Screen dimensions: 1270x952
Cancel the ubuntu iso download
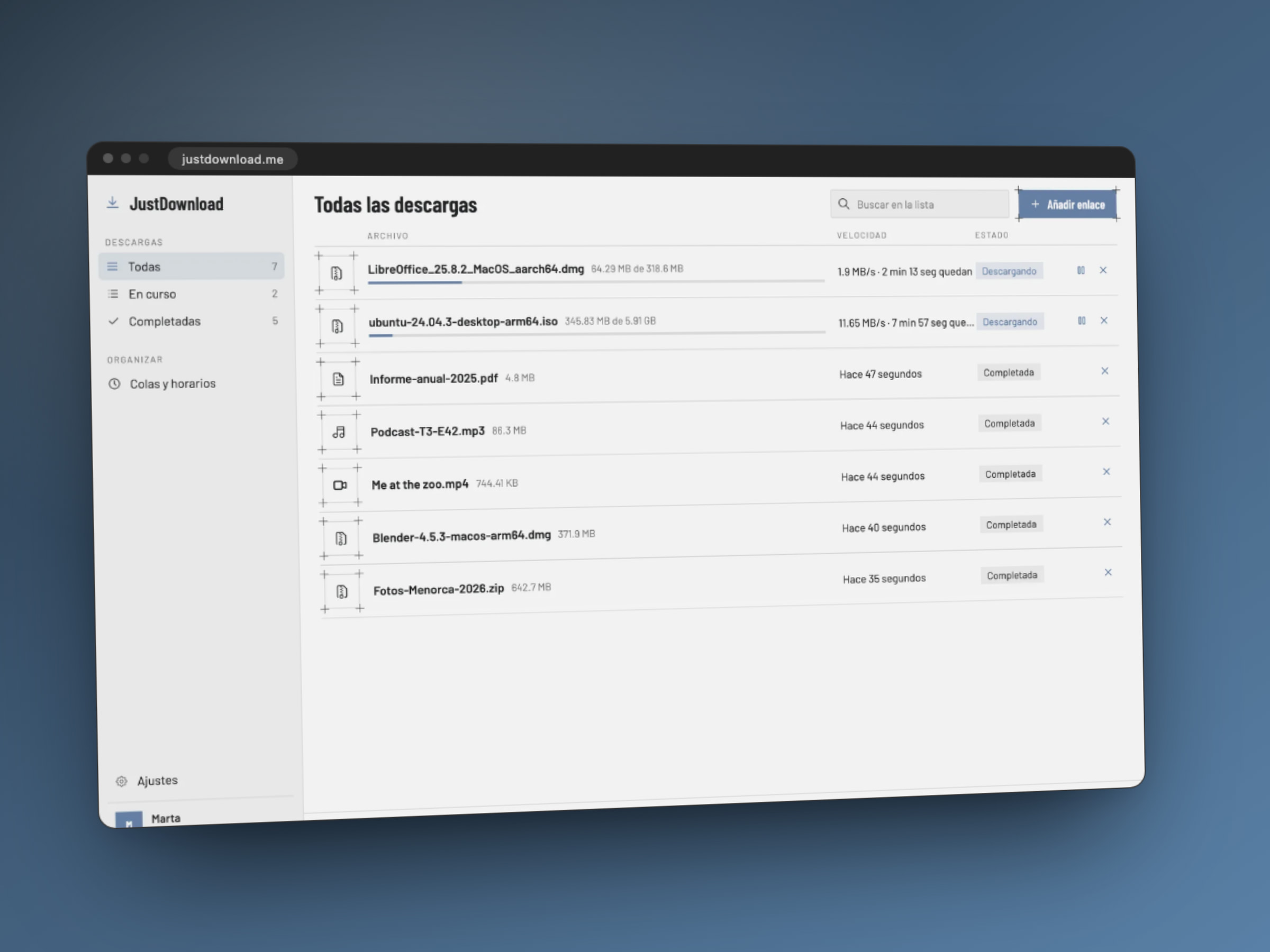point(1103,321)
